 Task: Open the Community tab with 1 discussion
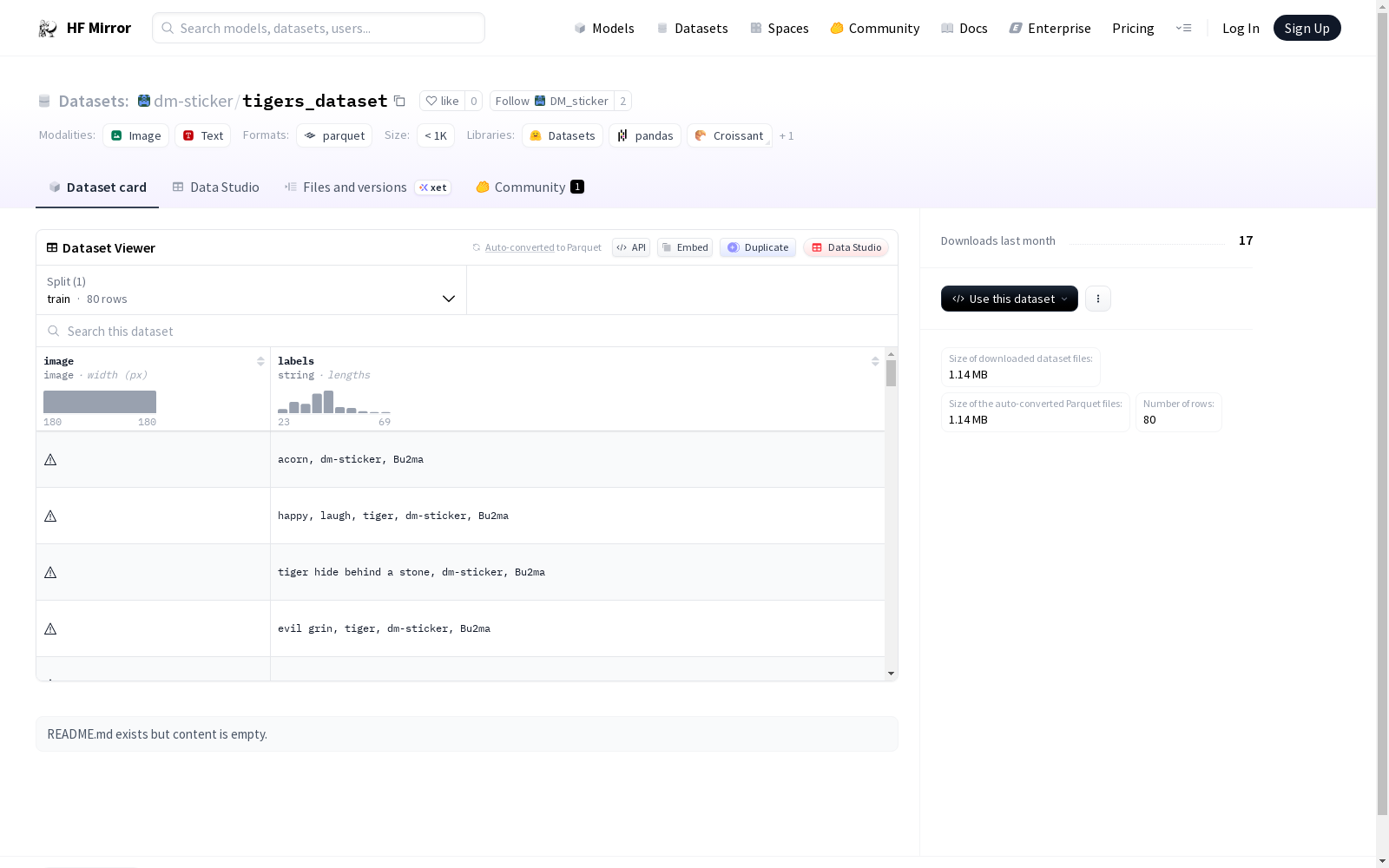coord(530,187)
